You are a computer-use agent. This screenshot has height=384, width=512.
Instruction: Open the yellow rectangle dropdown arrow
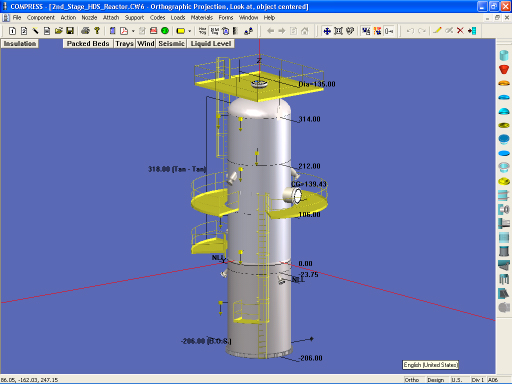tap(190, 31)
